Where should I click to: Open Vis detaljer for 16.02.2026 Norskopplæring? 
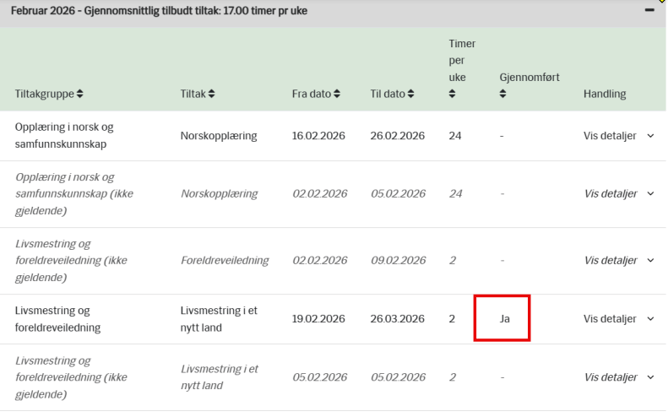coord(610,136)
